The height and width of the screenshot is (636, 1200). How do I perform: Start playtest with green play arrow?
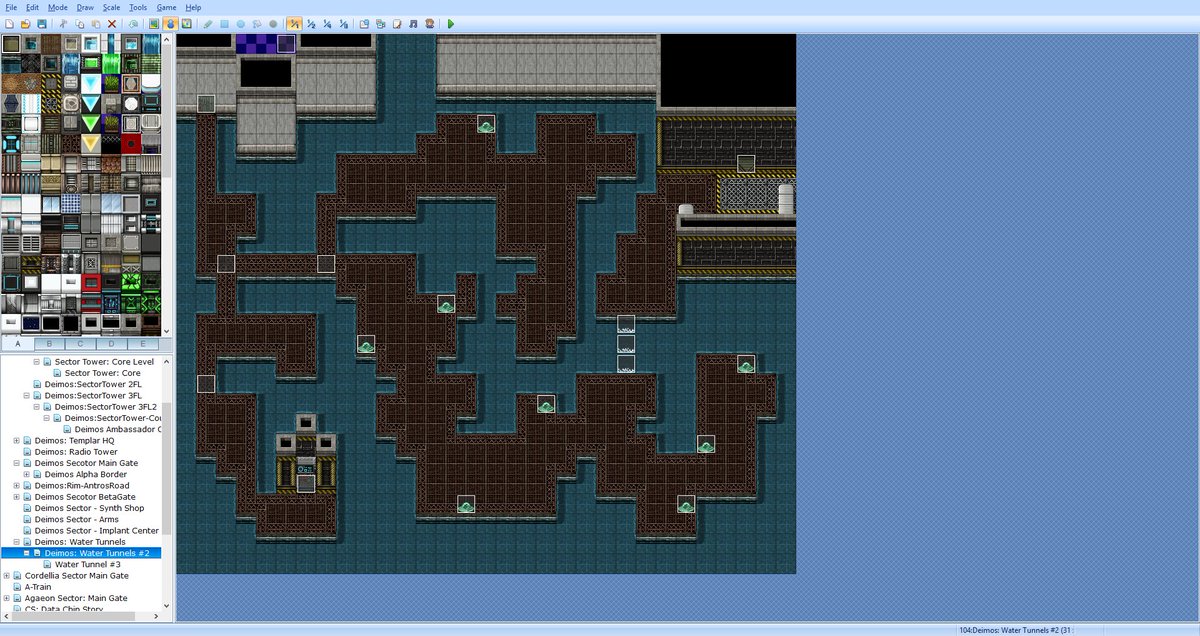pos(451,23)
